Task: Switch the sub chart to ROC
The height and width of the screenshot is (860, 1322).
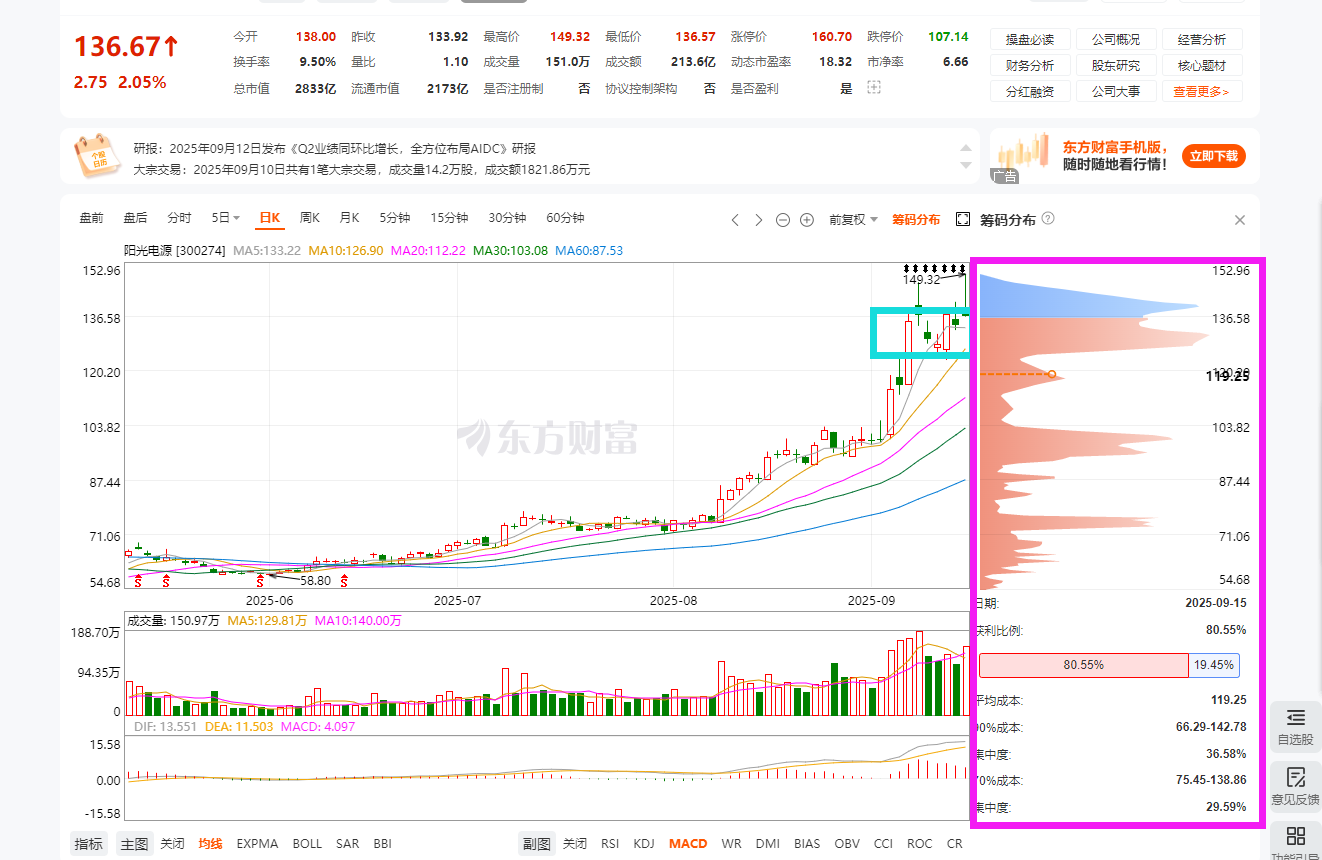Action: coord(920,844)
